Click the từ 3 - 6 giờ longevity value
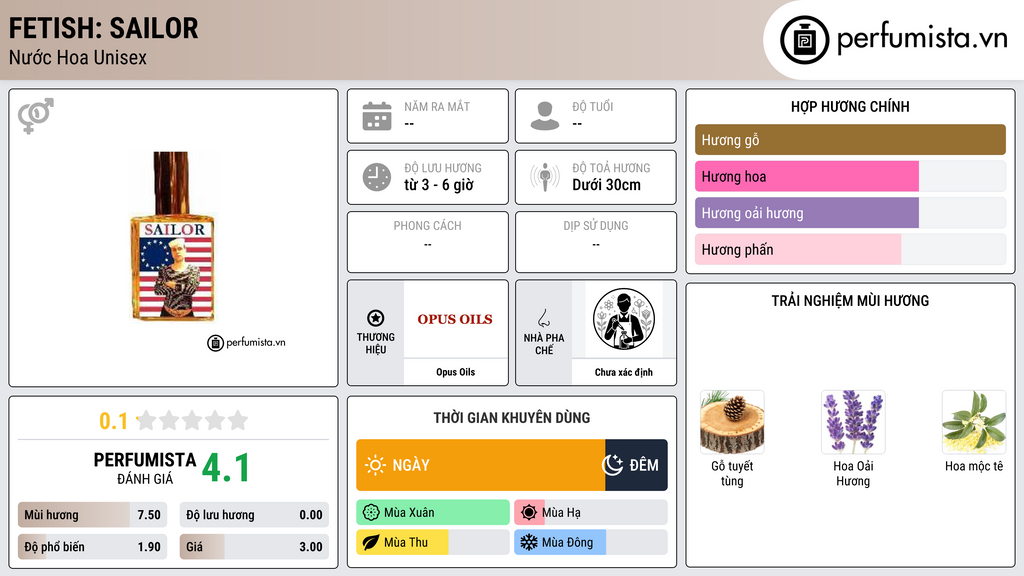 click(x=439, y=185)
